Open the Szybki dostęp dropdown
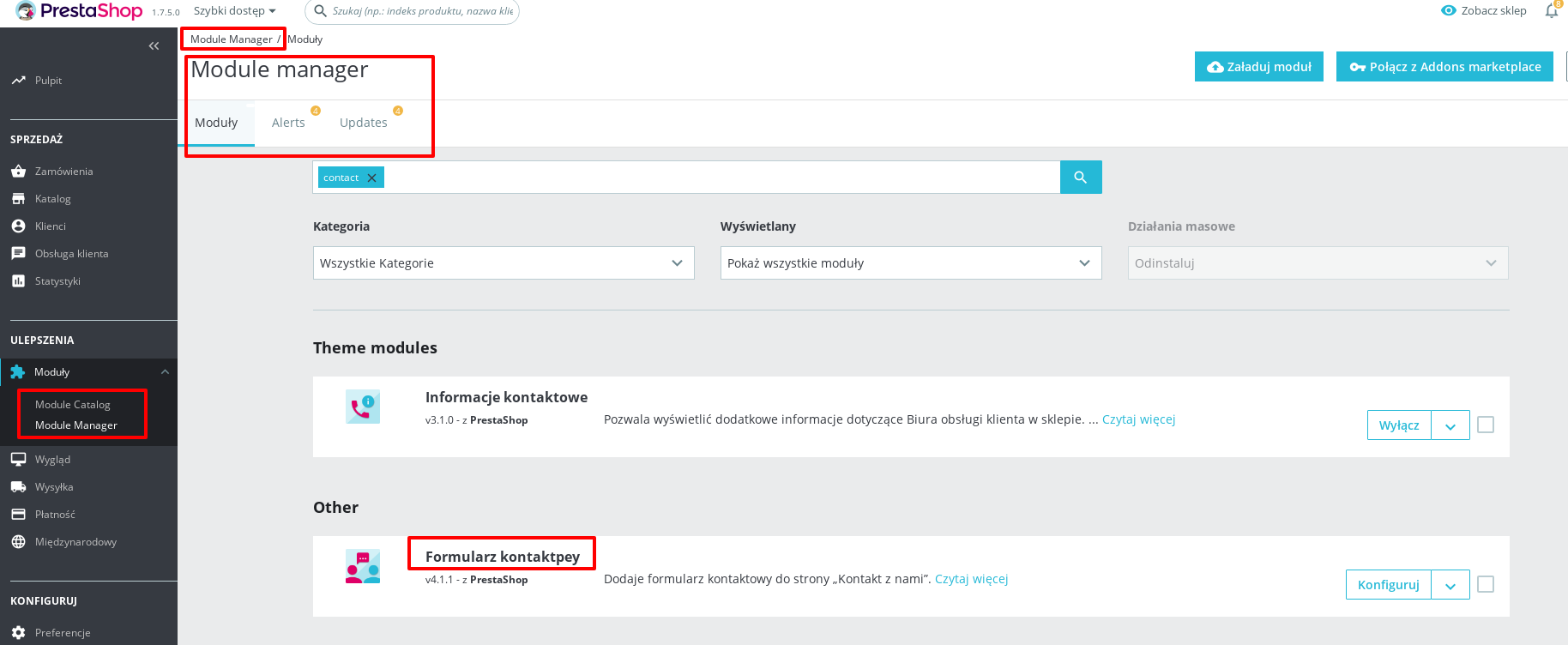 click(x=235, y=11)
